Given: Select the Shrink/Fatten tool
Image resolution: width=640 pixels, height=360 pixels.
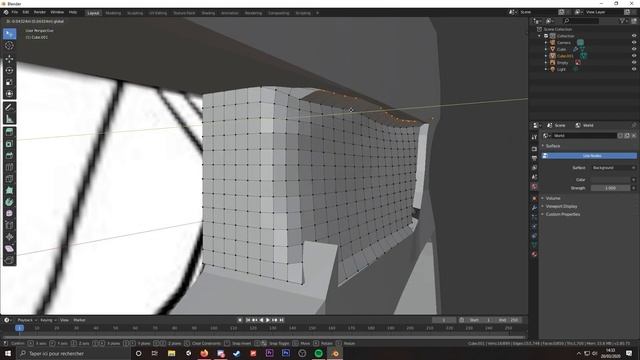Looking at the screenshot, I should tap(9, 237).
